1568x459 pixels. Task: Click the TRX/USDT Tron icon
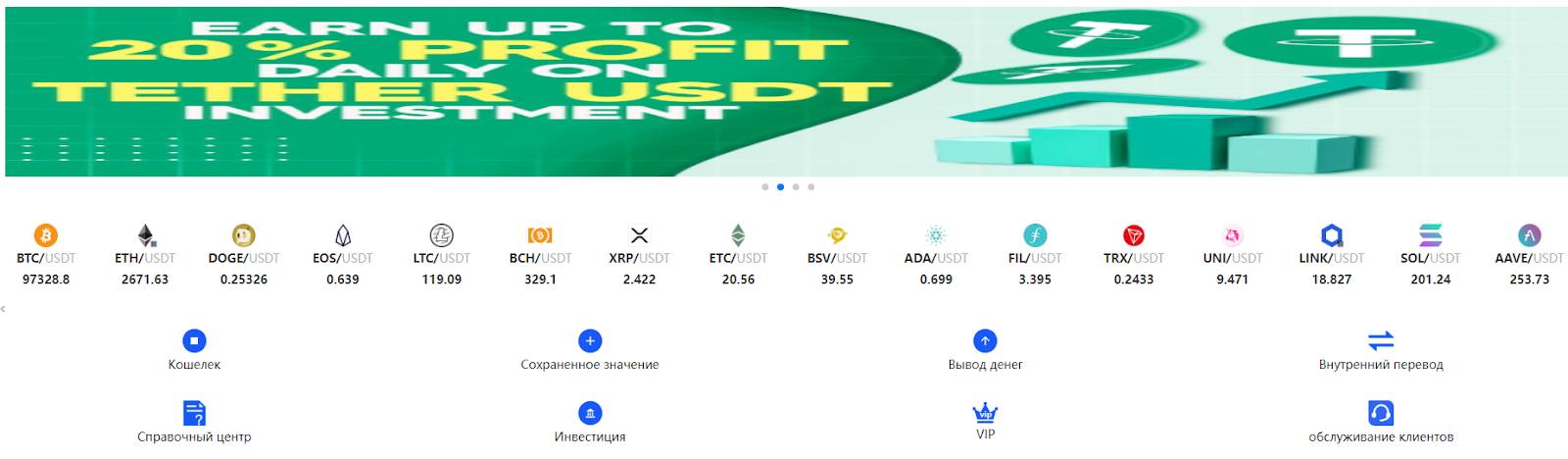click(x=1134, y=235)
